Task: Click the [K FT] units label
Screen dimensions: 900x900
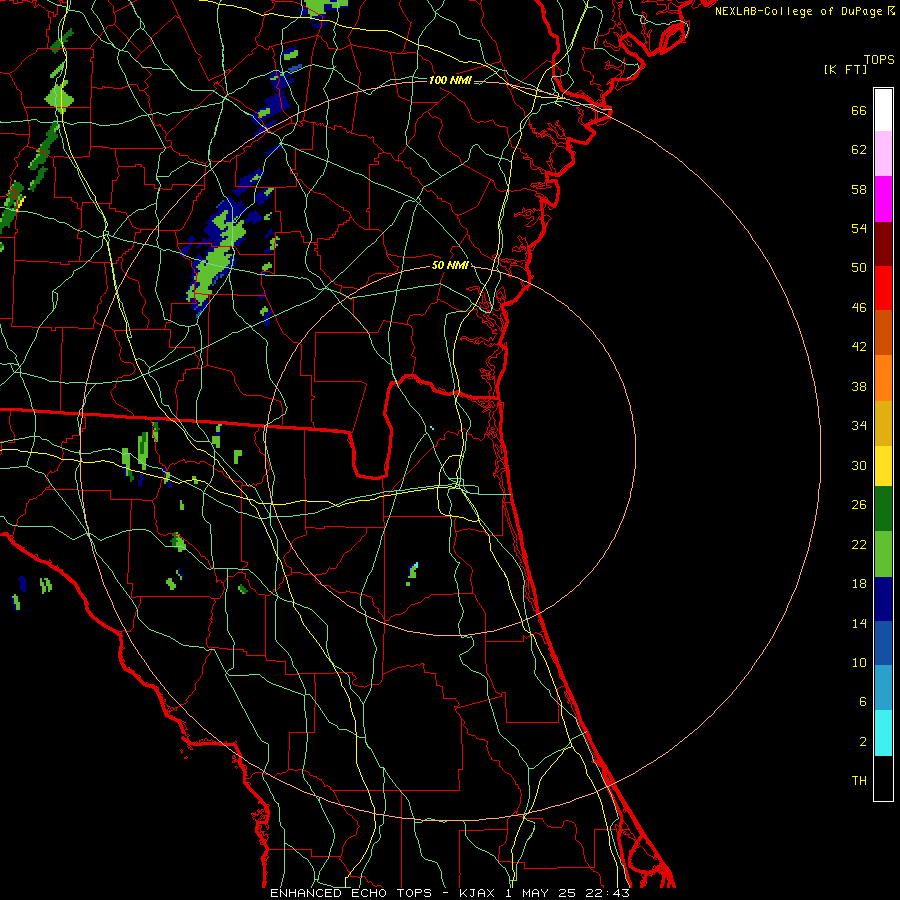Action: coord(845,70)
